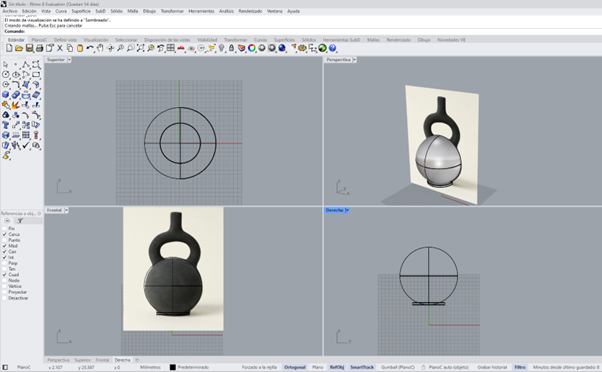This screenshot has width=602, height=372.
Task: Uncheck the Cuad object snap
Action: [5, 274]
